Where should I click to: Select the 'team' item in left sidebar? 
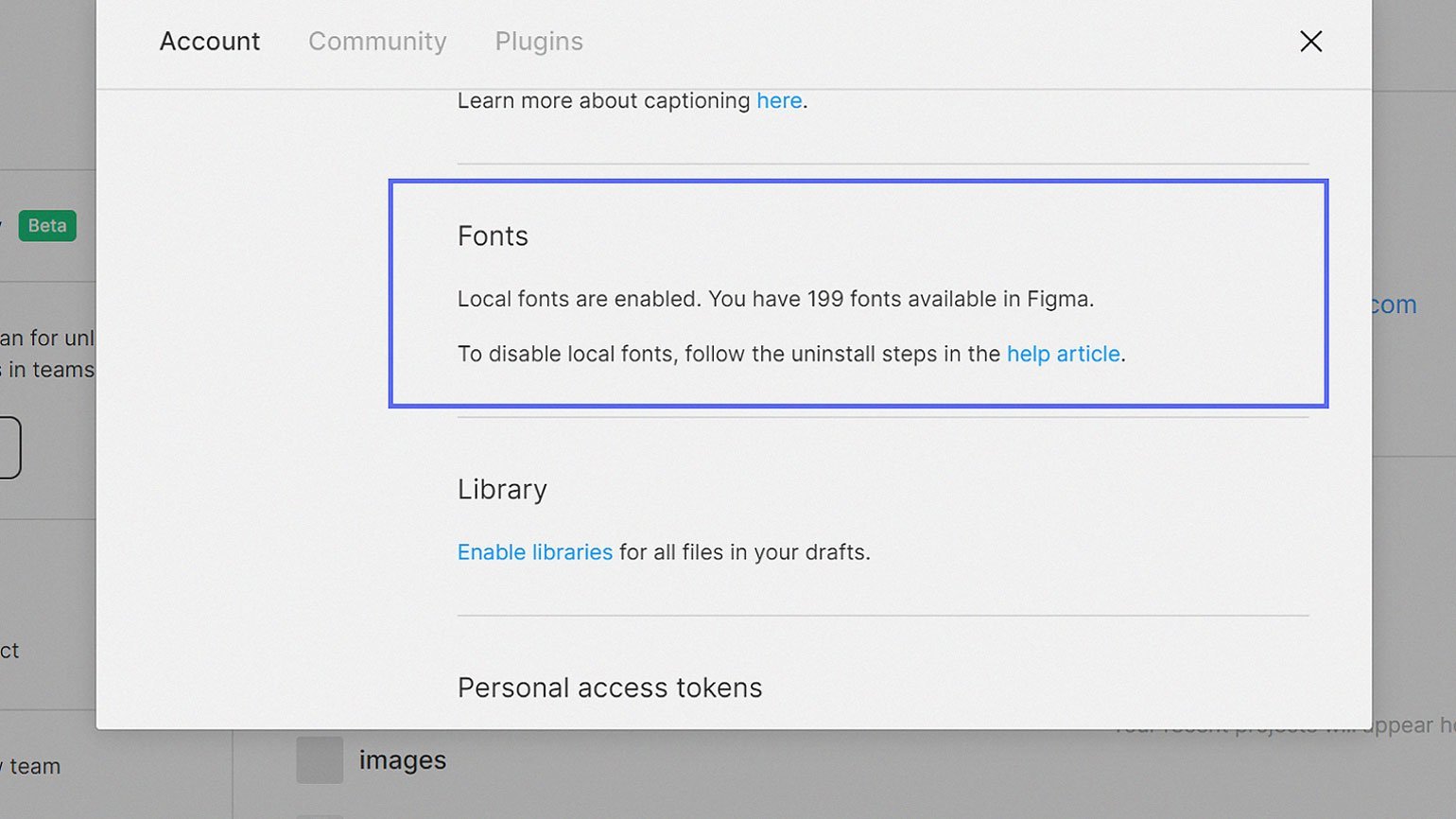click(34, 767)
